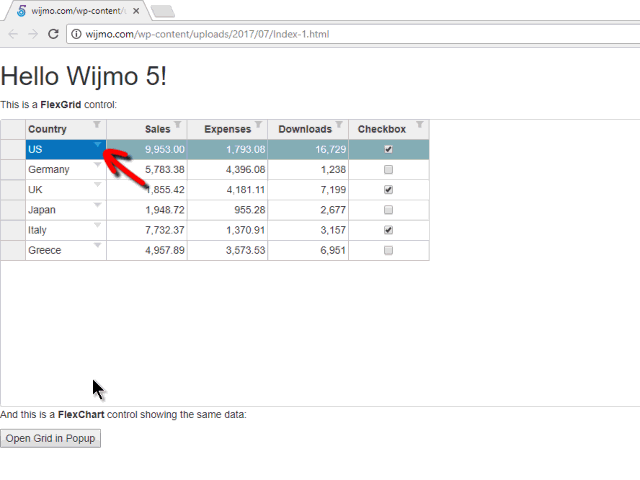This screenshot has height=480, width=640.
Task: Sort by clicking the Downloads column header
Action: coord(304,129)
